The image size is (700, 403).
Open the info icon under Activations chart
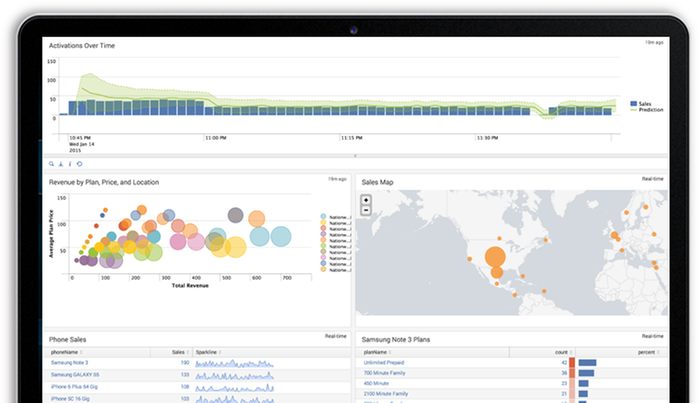click(69, 163)
